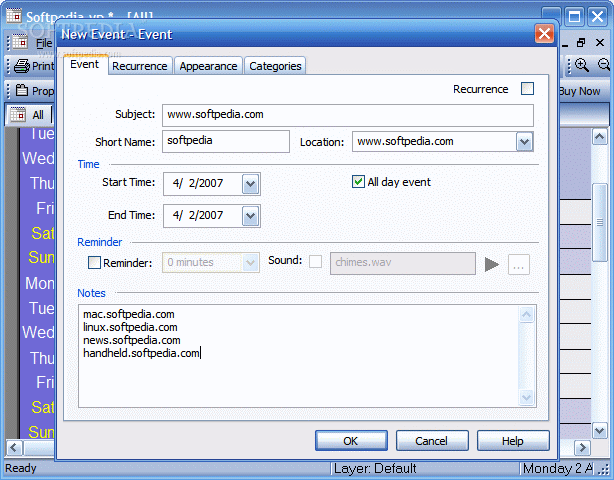This screenshot has height=480, width=614.
Task: Click the horizontal scroll left arrow
Action: [x=14, y=447]
